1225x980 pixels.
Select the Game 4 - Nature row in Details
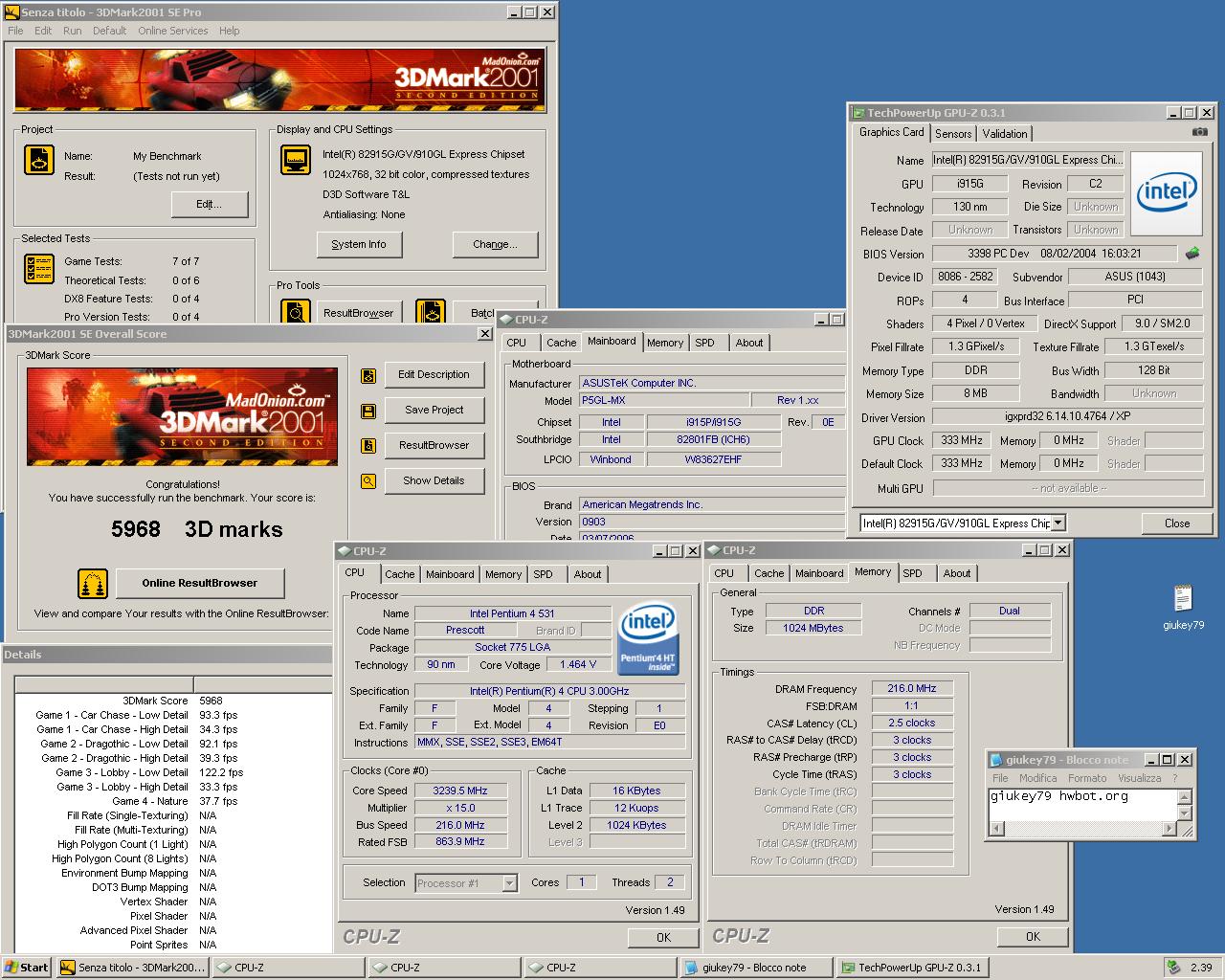click(x=173, y=801)
